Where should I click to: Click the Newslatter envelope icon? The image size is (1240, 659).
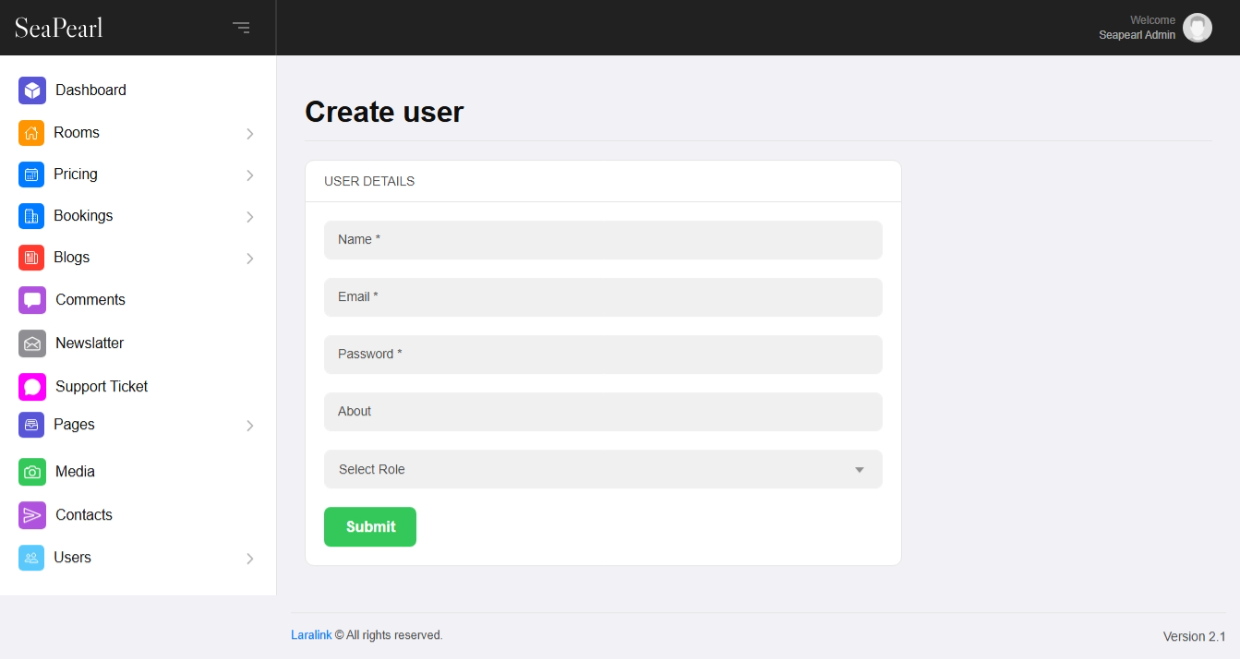coord(32,343)
